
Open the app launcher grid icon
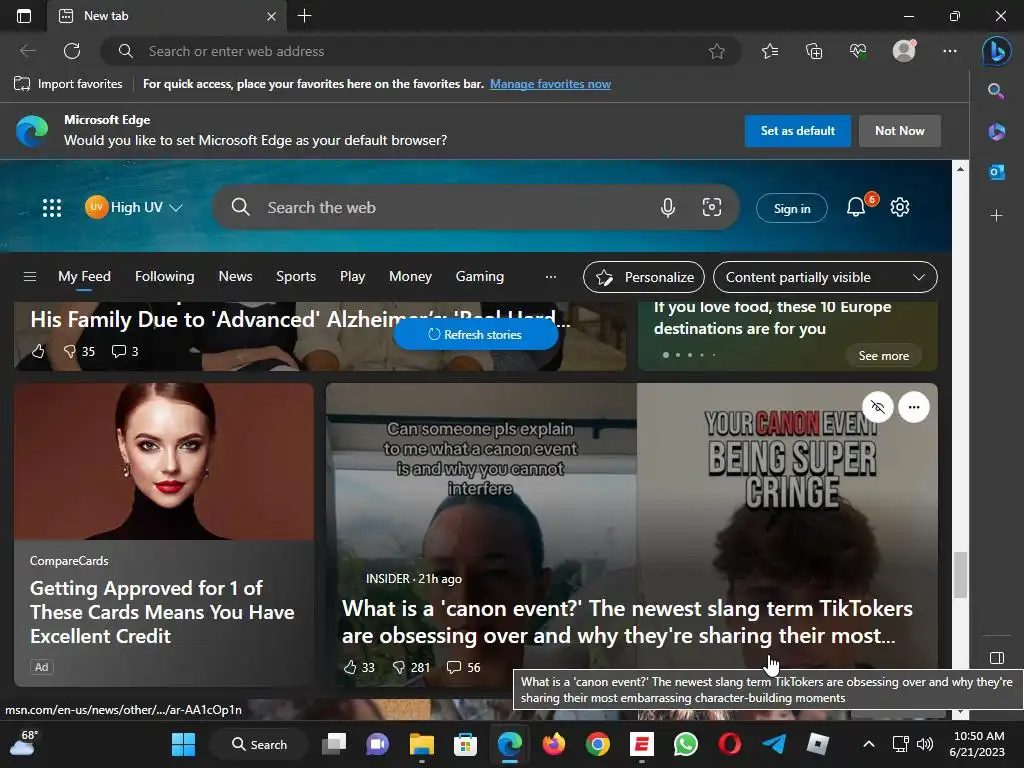pyautogui.click(x=52, y=208)
